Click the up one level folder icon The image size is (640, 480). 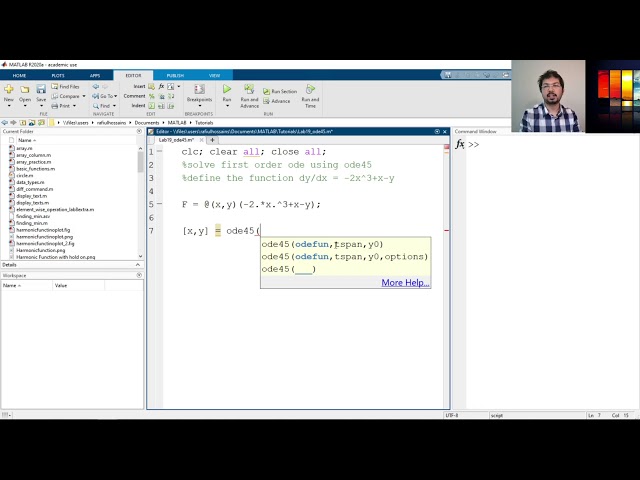(x=23, y=122)
